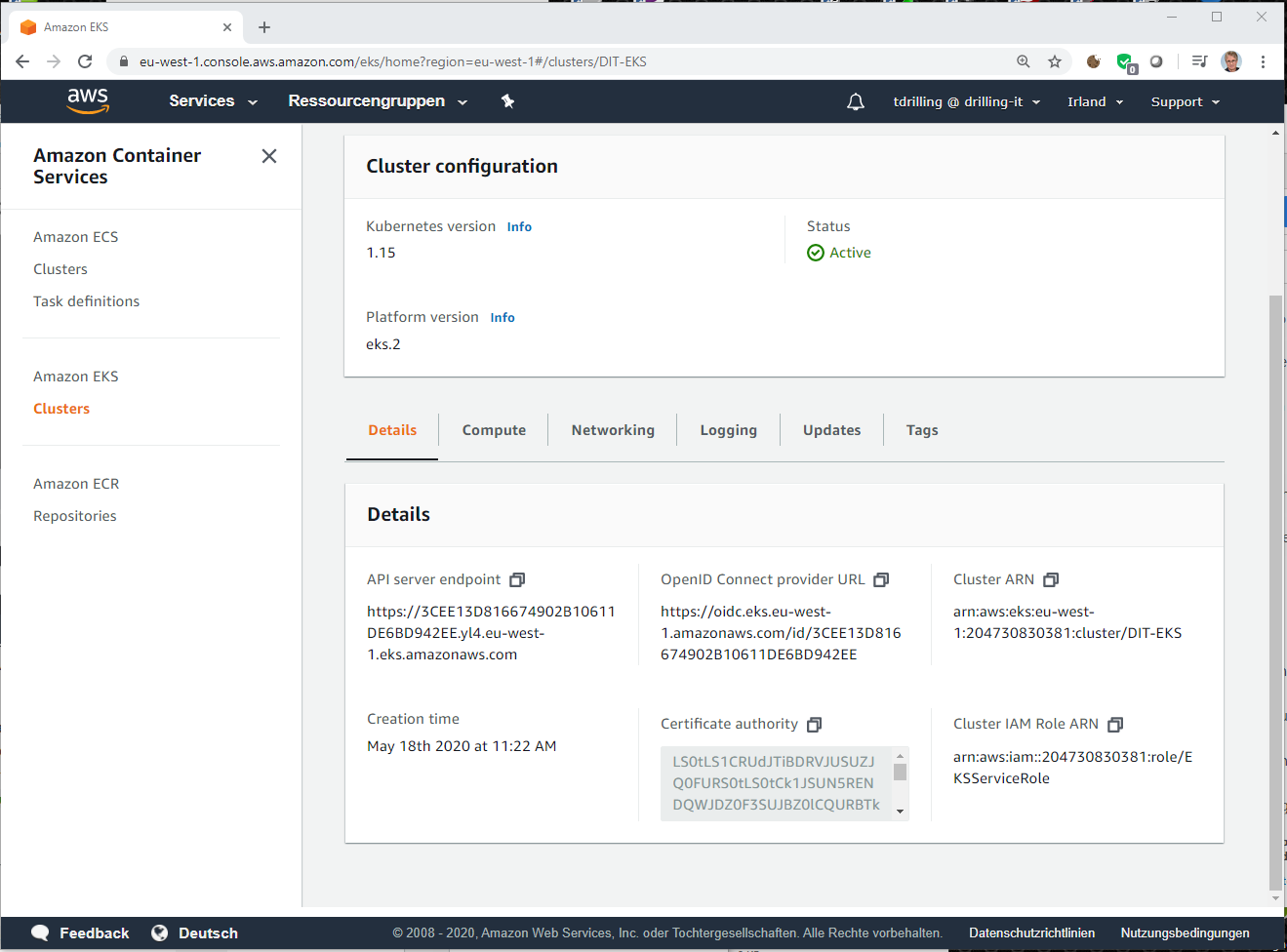The height and width of the screenshot is (952, 1287).
Task: Click the Amazon ECS sidebar heading
Action: [75, 237]
